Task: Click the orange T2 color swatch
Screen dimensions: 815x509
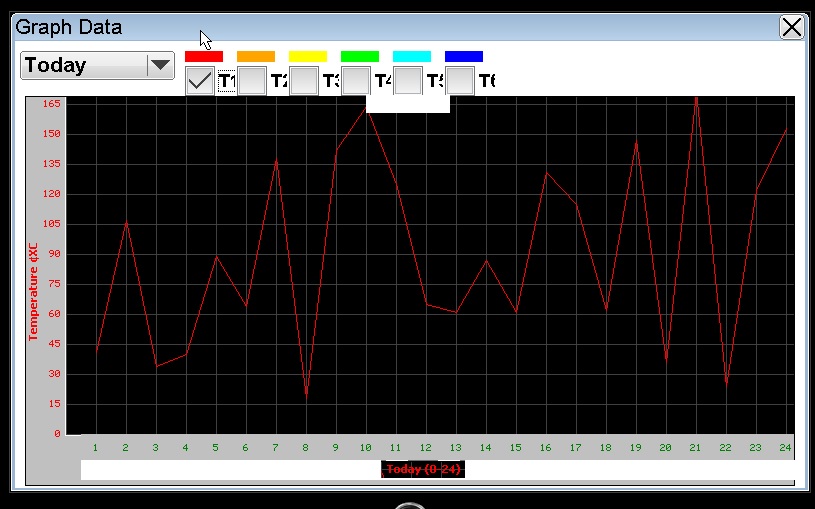Action: point(256,56)
